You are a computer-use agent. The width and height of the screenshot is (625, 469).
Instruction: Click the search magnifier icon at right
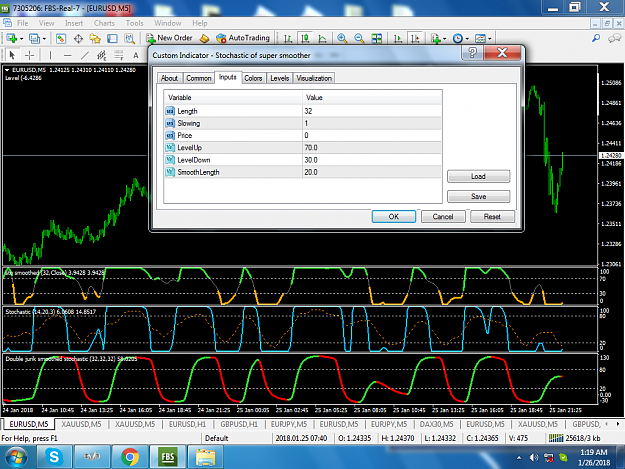tap(596, 38)
